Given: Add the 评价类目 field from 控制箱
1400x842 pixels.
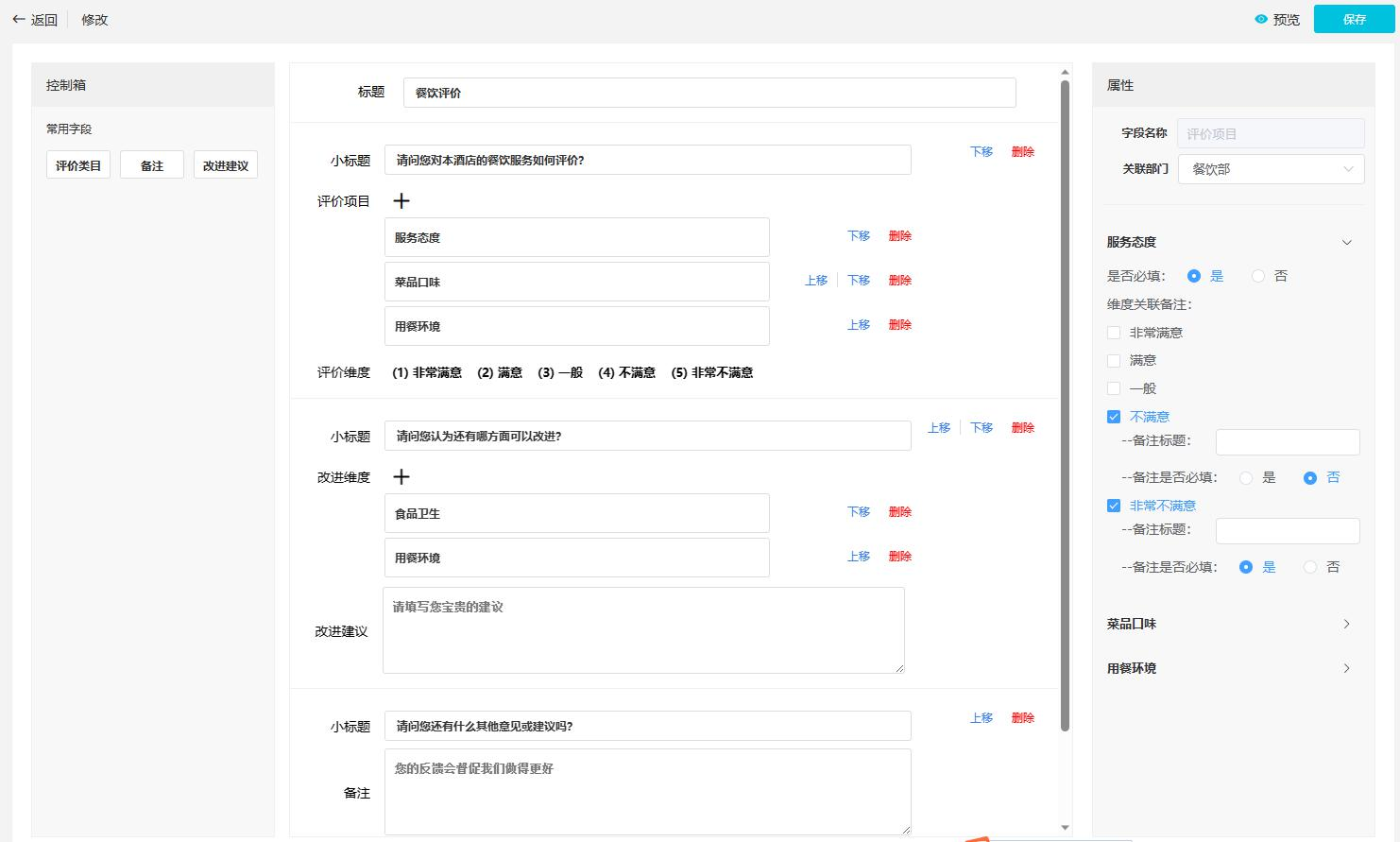Looking at the screenshot, I should 78,165.
